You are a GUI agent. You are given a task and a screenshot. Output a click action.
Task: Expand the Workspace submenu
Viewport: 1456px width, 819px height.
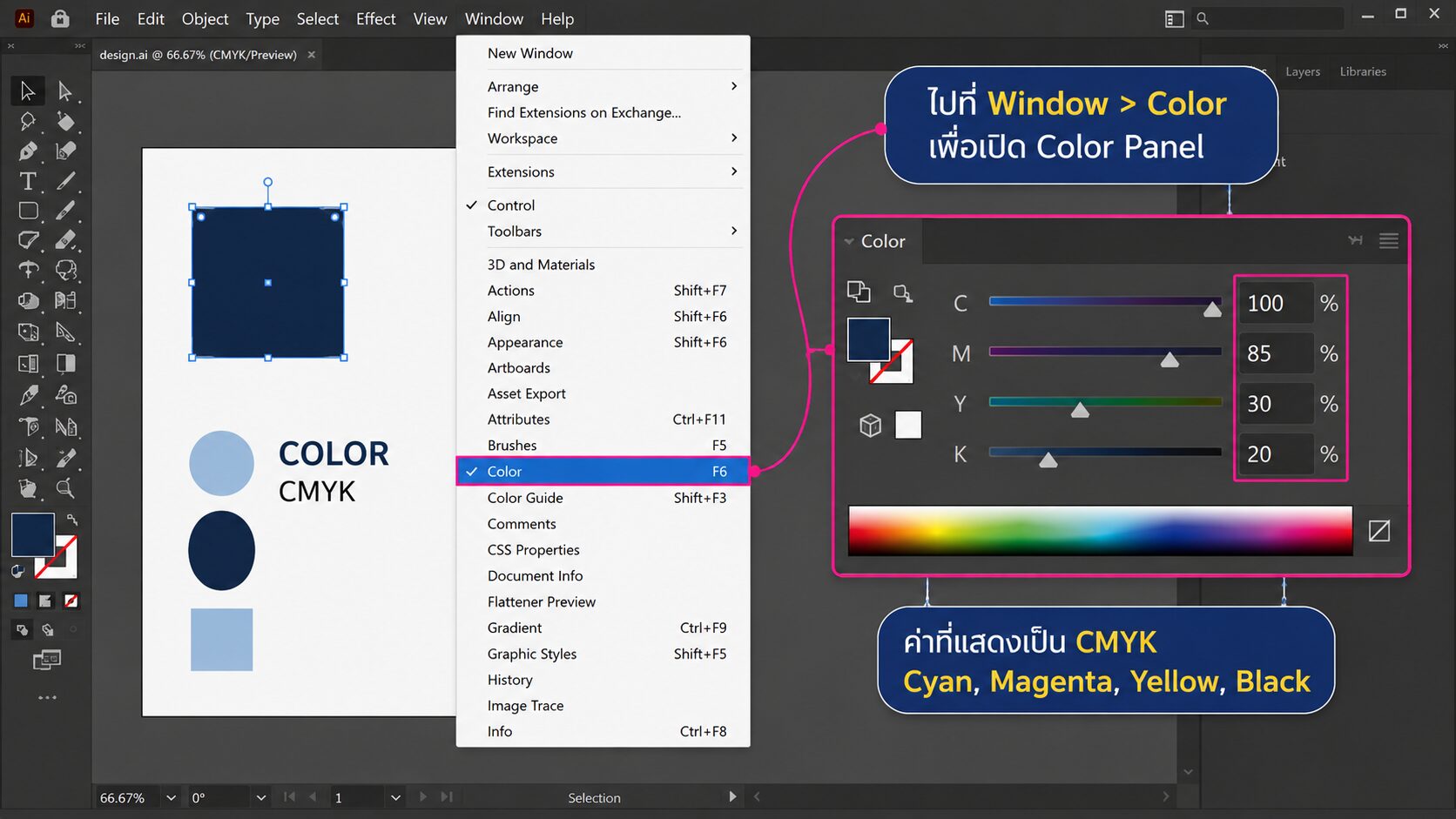tap(603, 138)
